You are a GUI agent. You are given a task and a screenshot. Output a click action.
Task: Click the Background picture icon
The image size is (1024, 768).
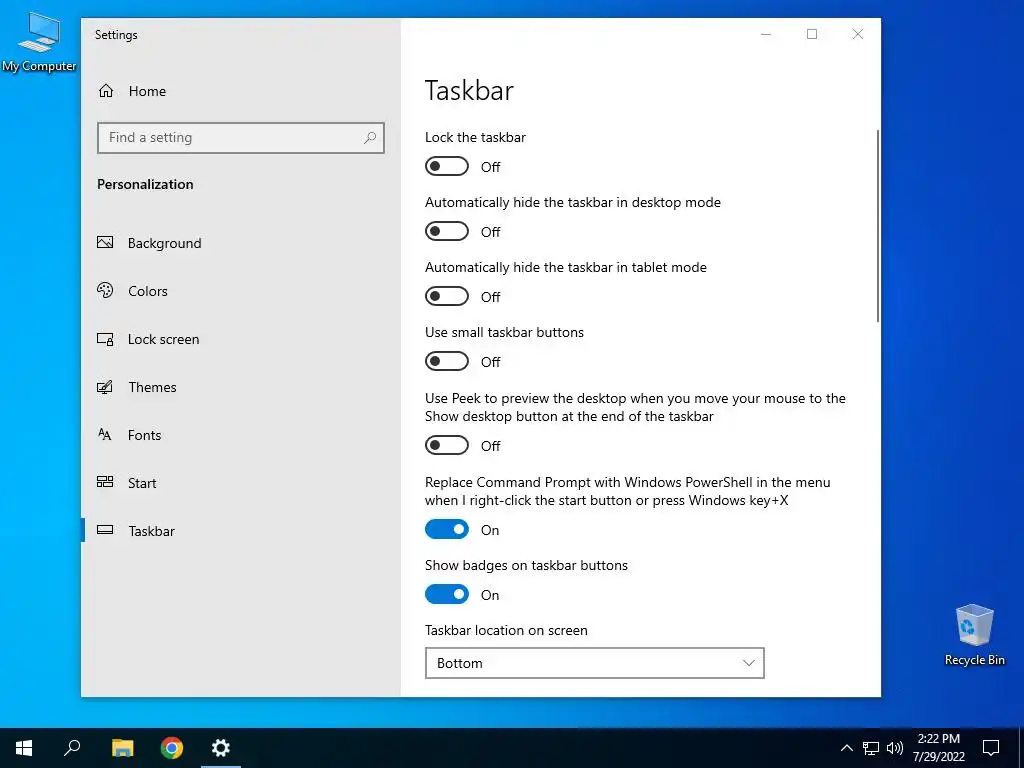105,242
